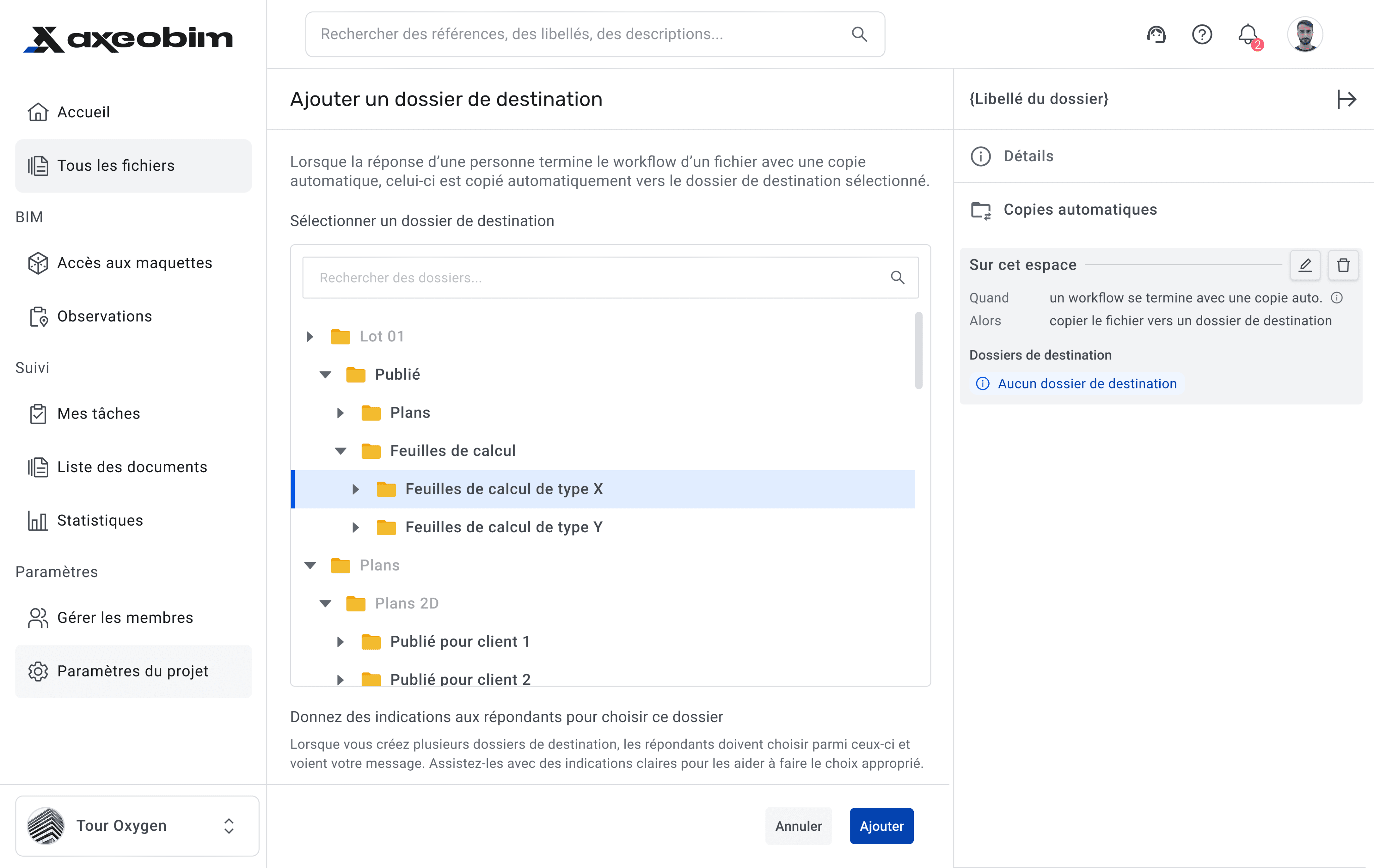
Task: Collapse the Plans 2D folder
Action: tap(325, 604)
